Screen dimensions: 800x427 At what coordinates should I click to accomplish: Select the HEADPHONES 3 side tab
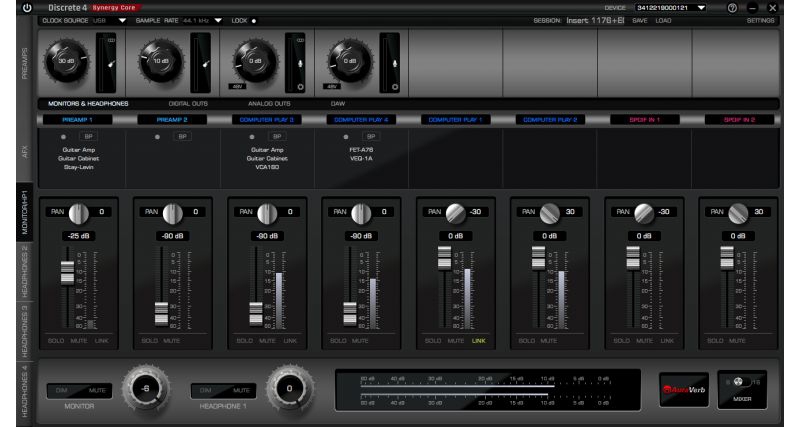tap(24, 331)
